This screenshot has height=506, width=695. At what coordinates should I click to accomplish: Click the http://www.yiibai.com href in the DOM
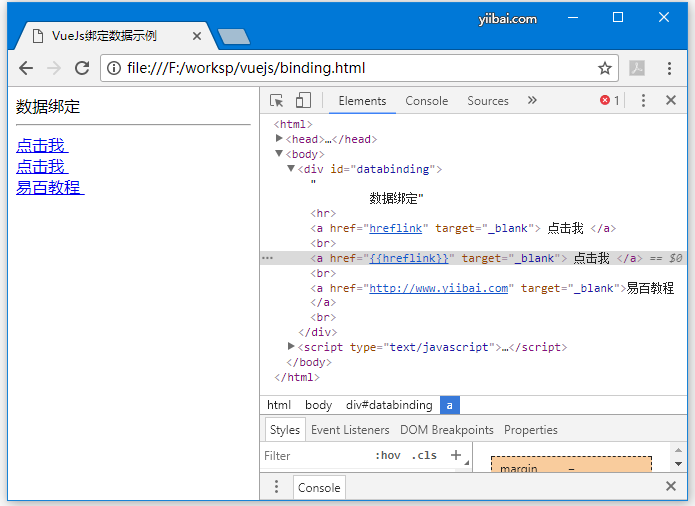tap(439, 288)
